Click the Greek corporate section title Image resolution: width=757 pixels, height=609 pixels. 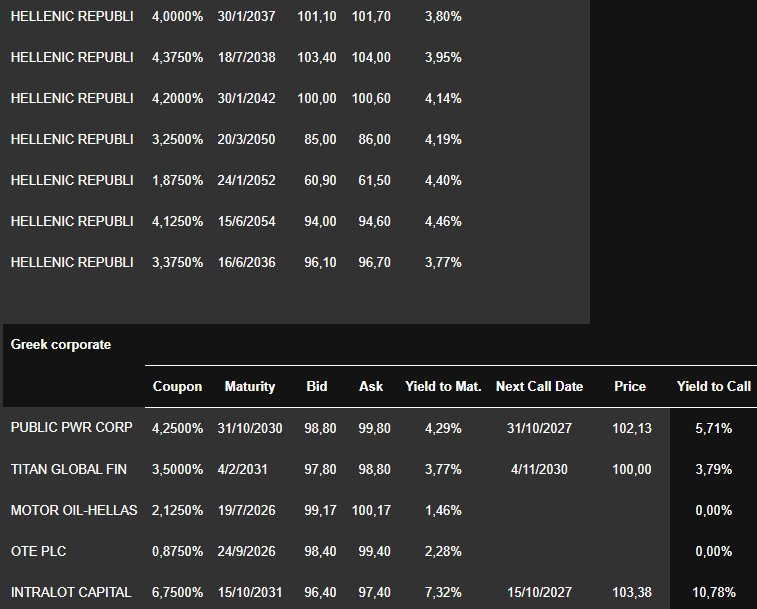click(61, 344)
